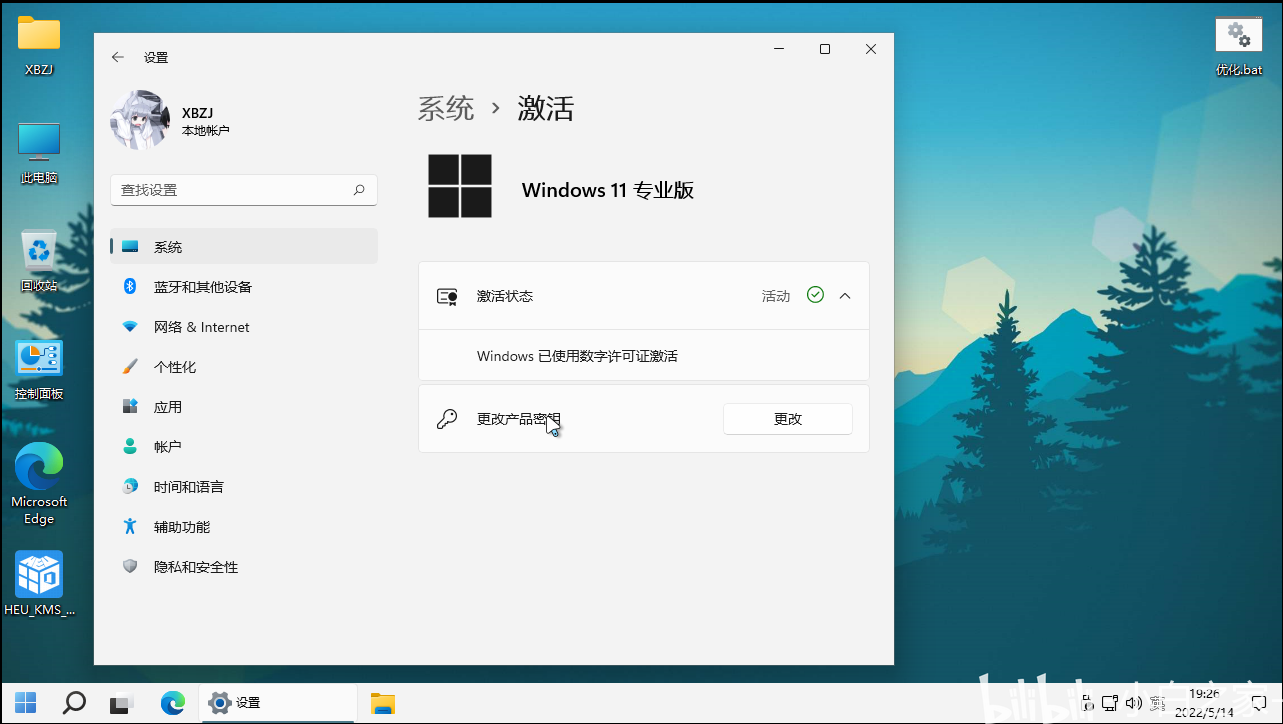Click the 系统 breadcrumb link
Image resolution: width=1283 pixels, height=724 pixels.
pyautogui.click(x=446, y=109)
